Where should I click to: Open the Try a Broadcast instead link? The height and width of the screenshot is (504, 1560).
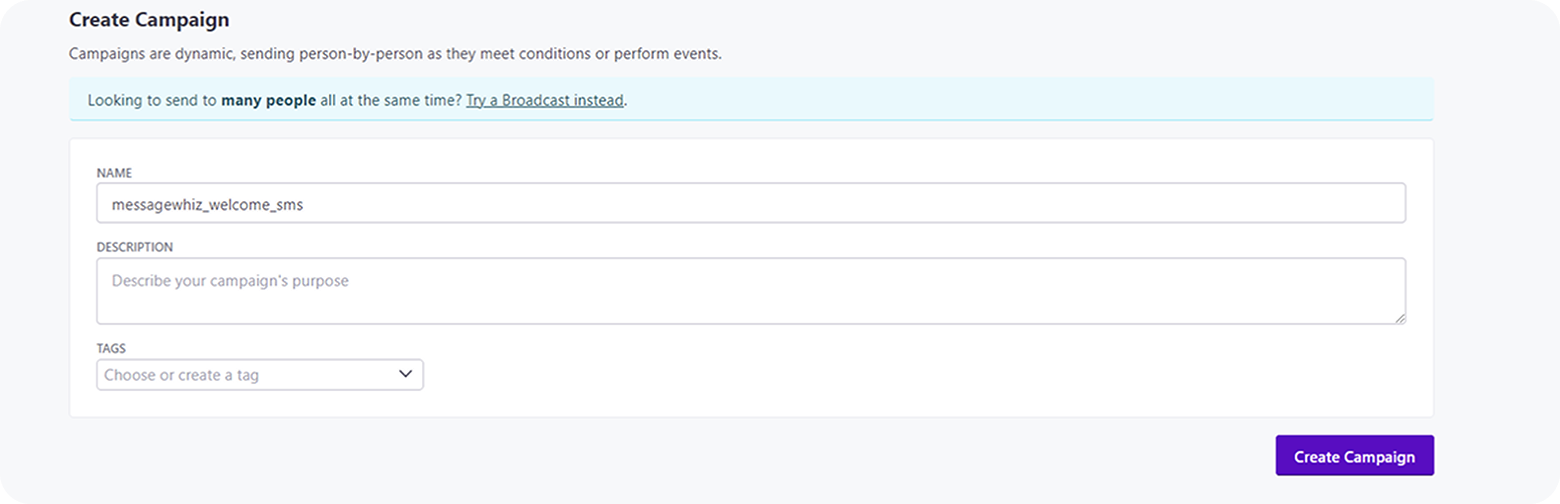click(x=545, y=100)
